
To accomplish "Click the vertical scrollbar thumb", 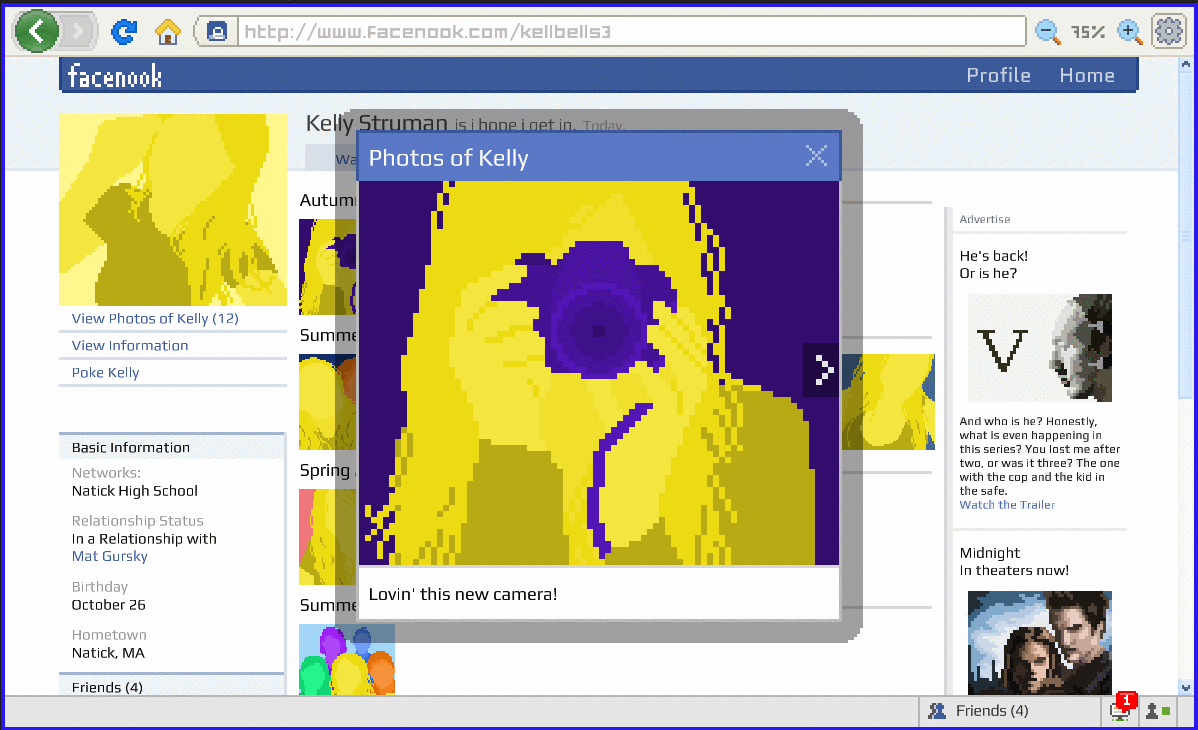I will (1186, 237).
